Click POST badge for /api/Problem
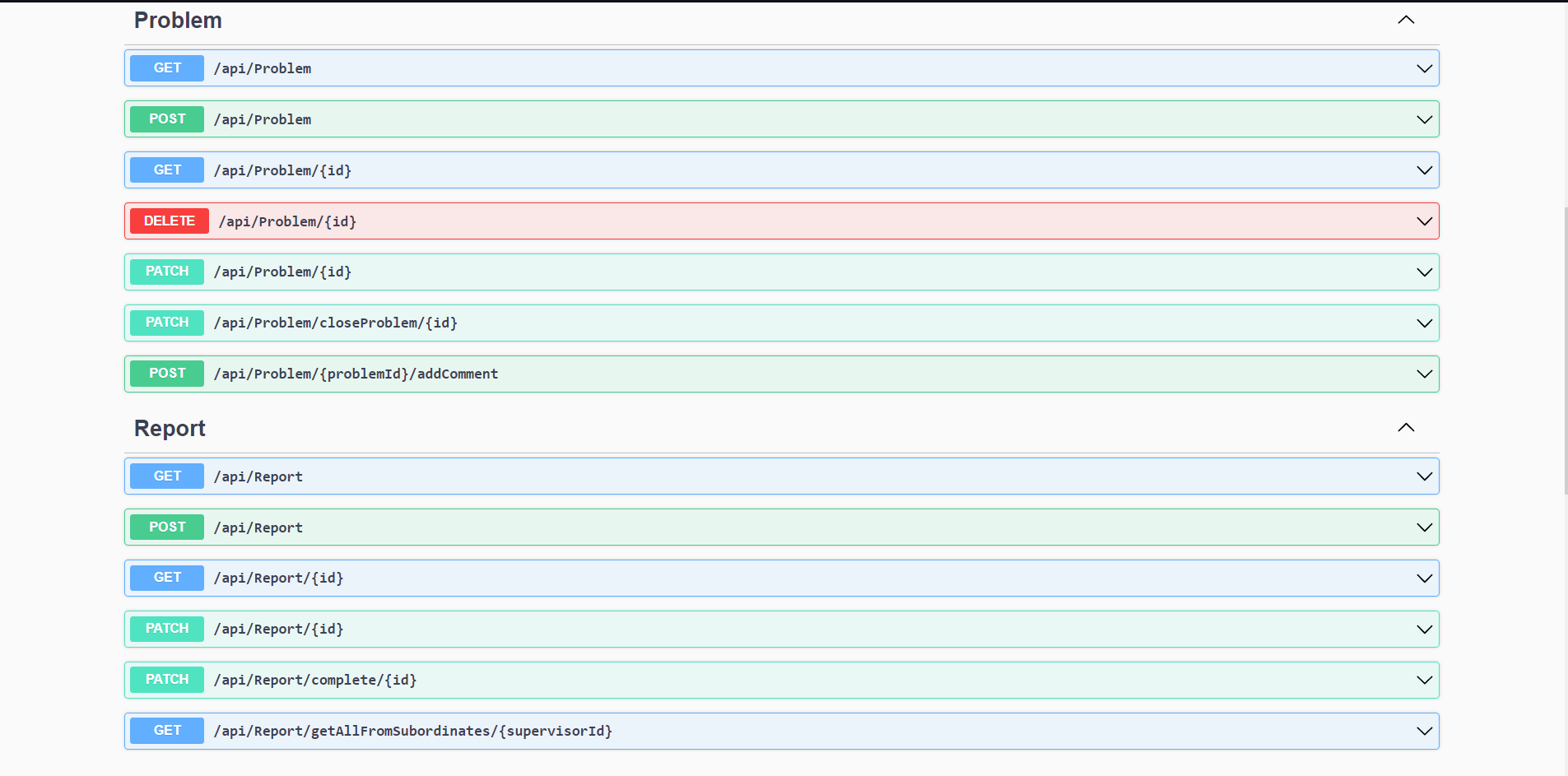The height and width of the screenshot is (776, 1568). click(167, 119)
